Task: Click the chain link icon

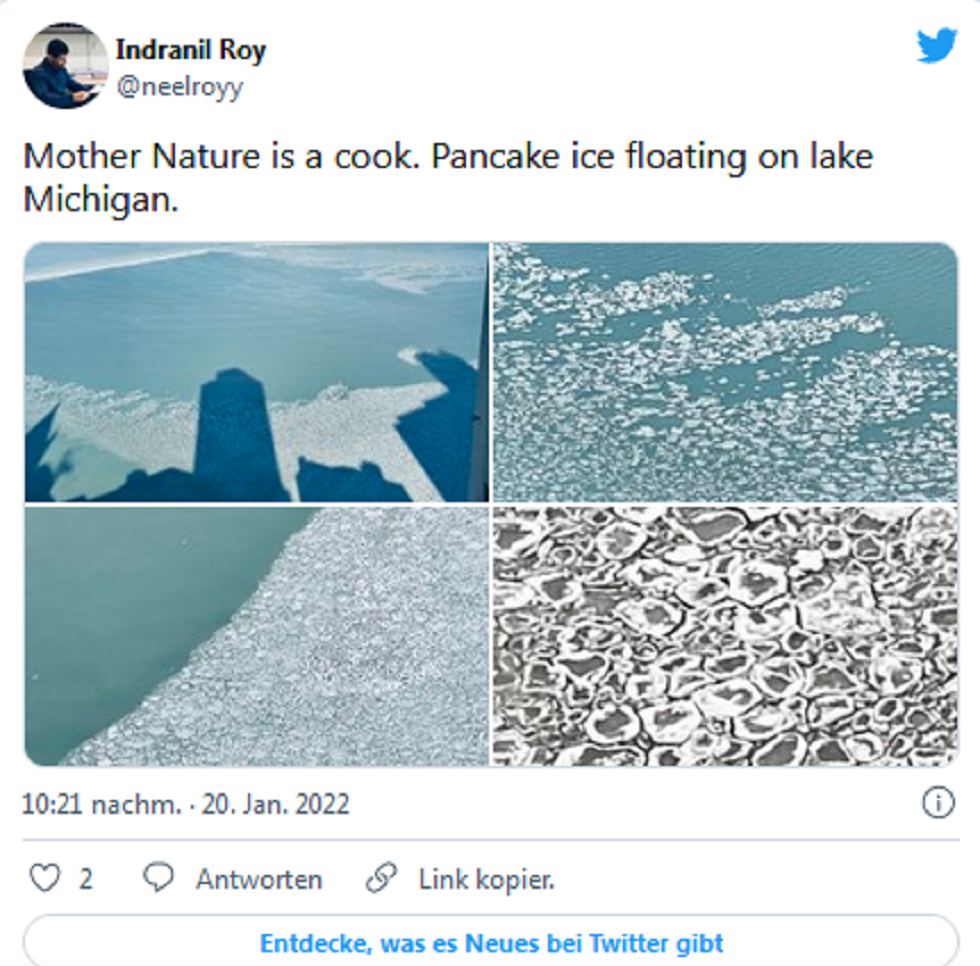Action: pyautogui.click(x=382, y=878)
